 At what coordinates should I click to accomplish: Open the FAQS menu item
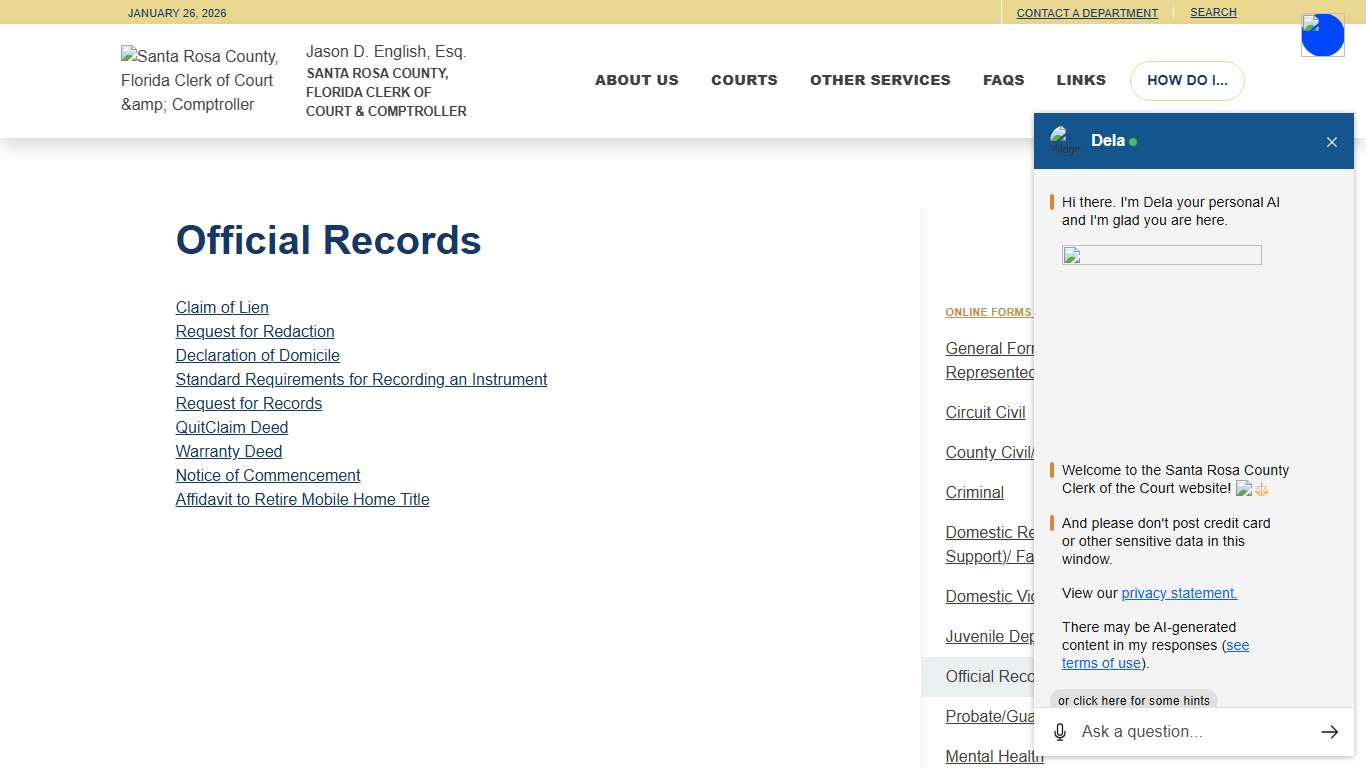[x=1004, y=80]
